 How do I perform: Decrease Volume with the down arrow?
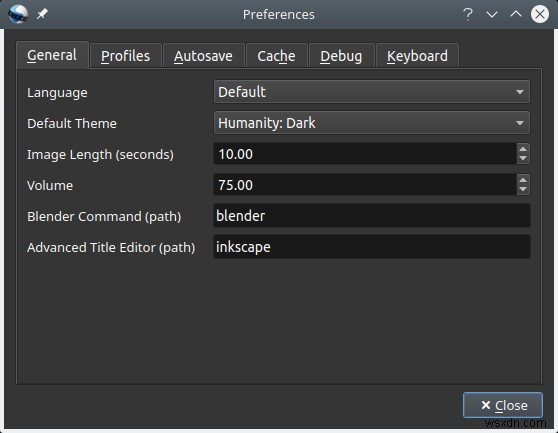(x=523, y=190)
